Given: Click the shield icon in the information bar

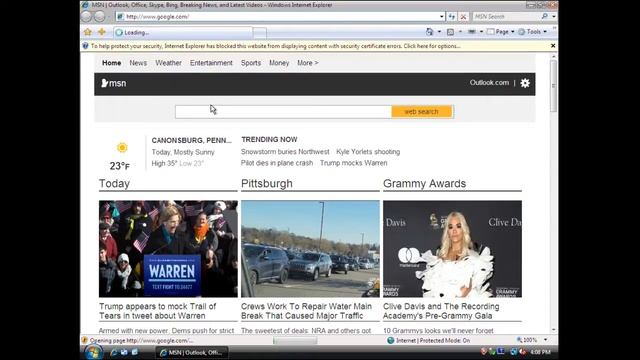Looking at the screenshot, I should click(x=85, y=46).
